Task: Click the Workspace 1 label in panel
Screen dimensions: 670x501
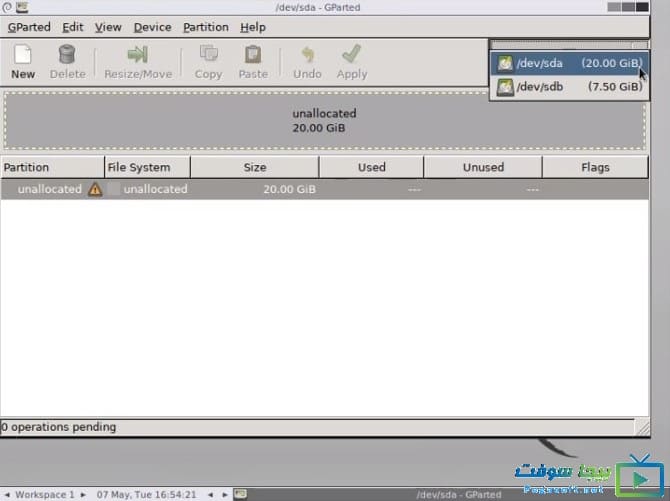Action: [45, 495]
